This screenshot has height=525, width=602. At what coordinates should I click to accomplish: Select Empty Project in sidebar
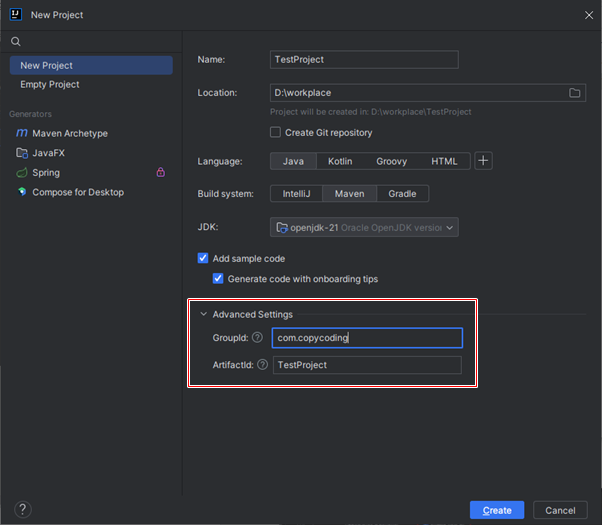(x=91, y=84)
